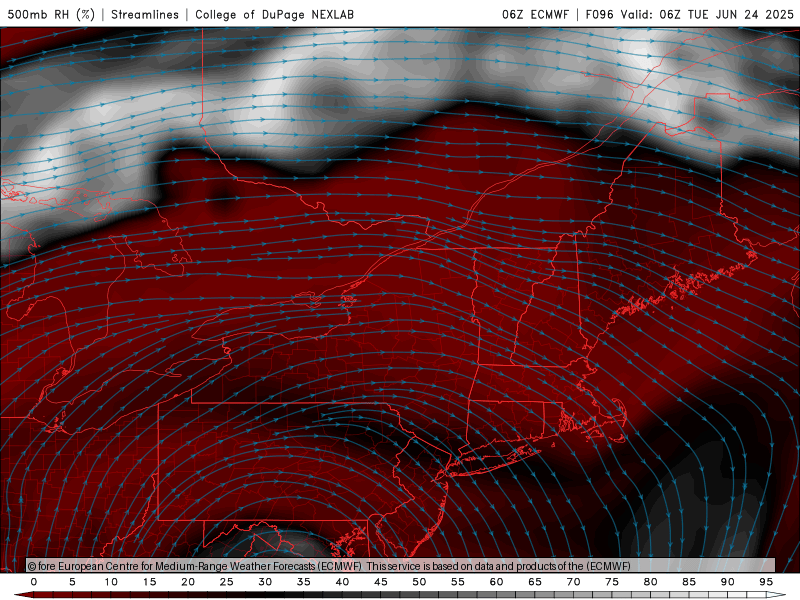This screenshot has width=800, height=600.
Task: Click the "80" value on color scale
Action: tap(651, 582)
